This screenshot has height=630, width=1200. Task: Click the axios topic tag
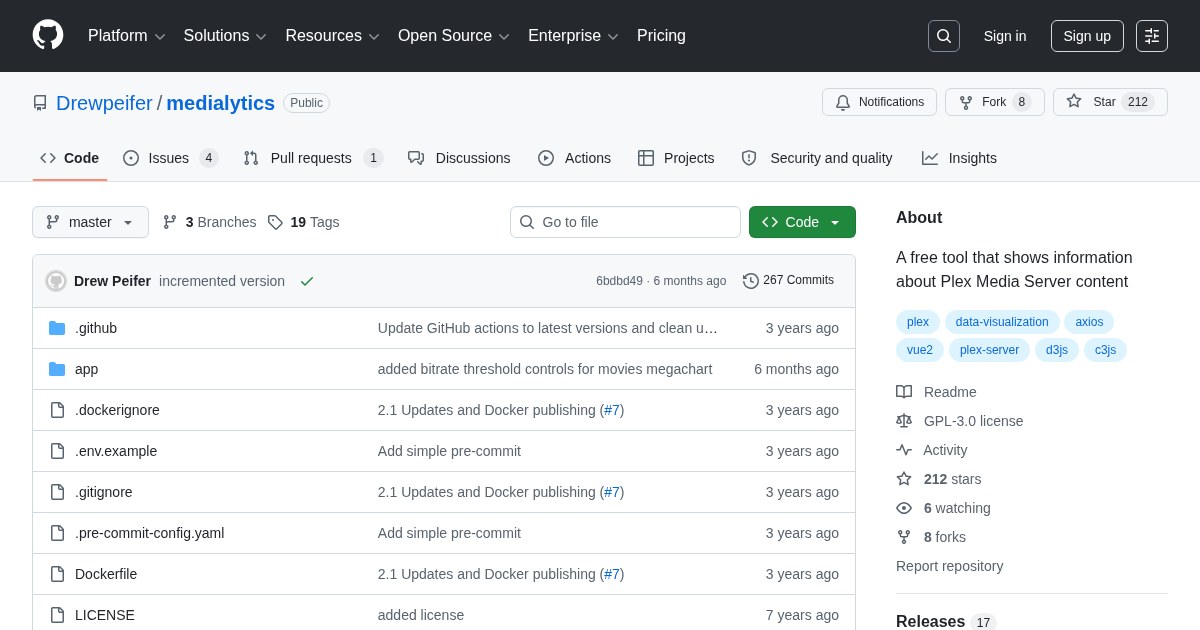point(1089,322)
